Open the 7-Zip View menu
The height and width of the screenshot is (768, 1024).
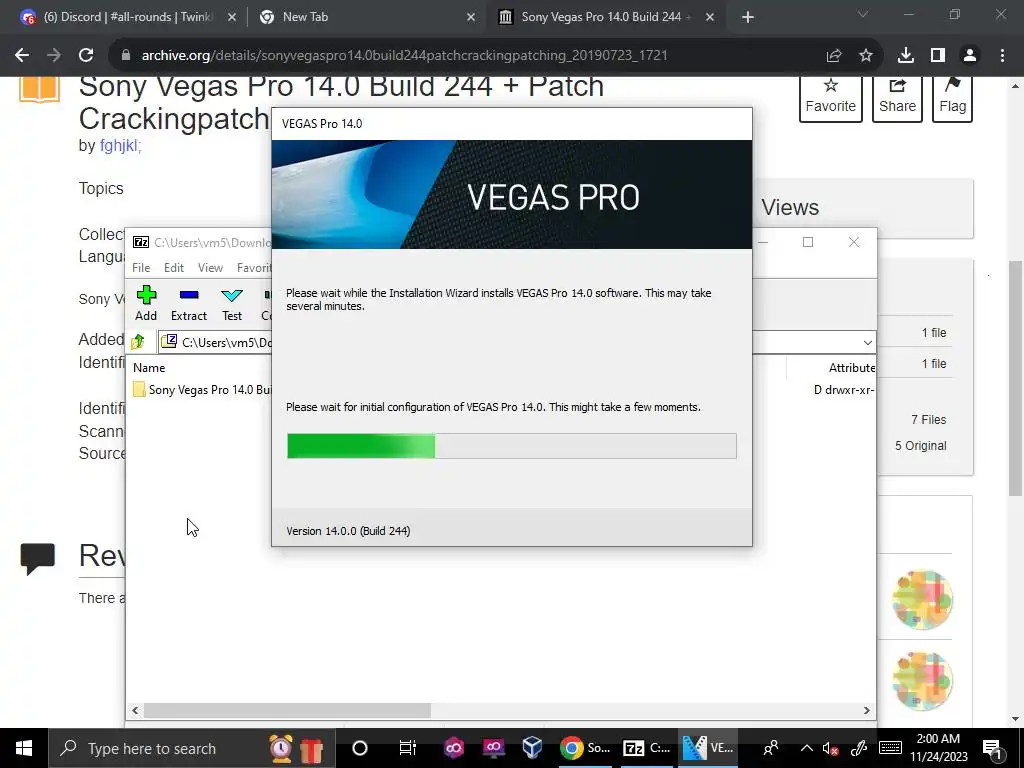click(210, 268)
